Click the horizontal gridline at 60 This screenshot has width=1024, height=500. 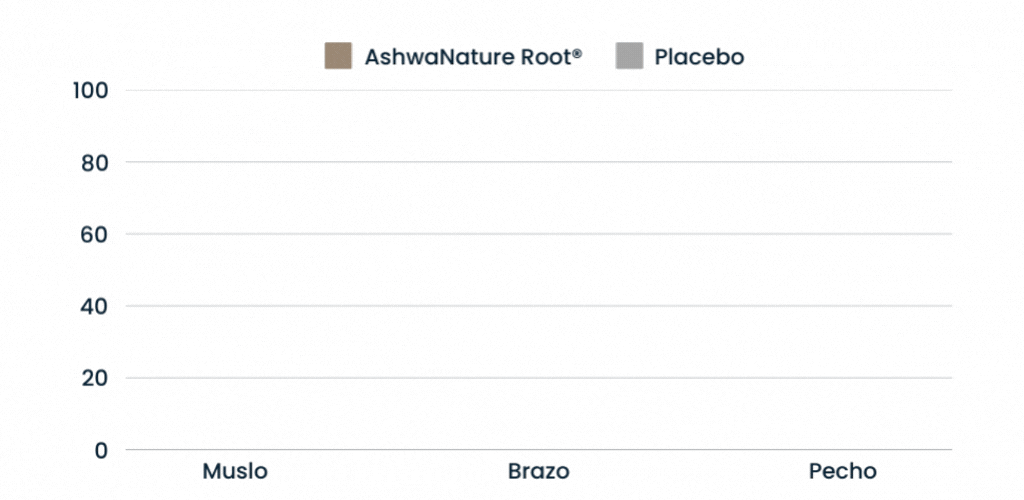[x=538, y=234]
